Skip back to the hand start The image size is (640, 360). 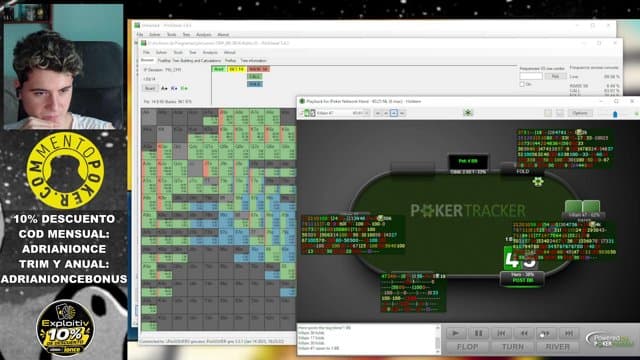click(501, 333)
